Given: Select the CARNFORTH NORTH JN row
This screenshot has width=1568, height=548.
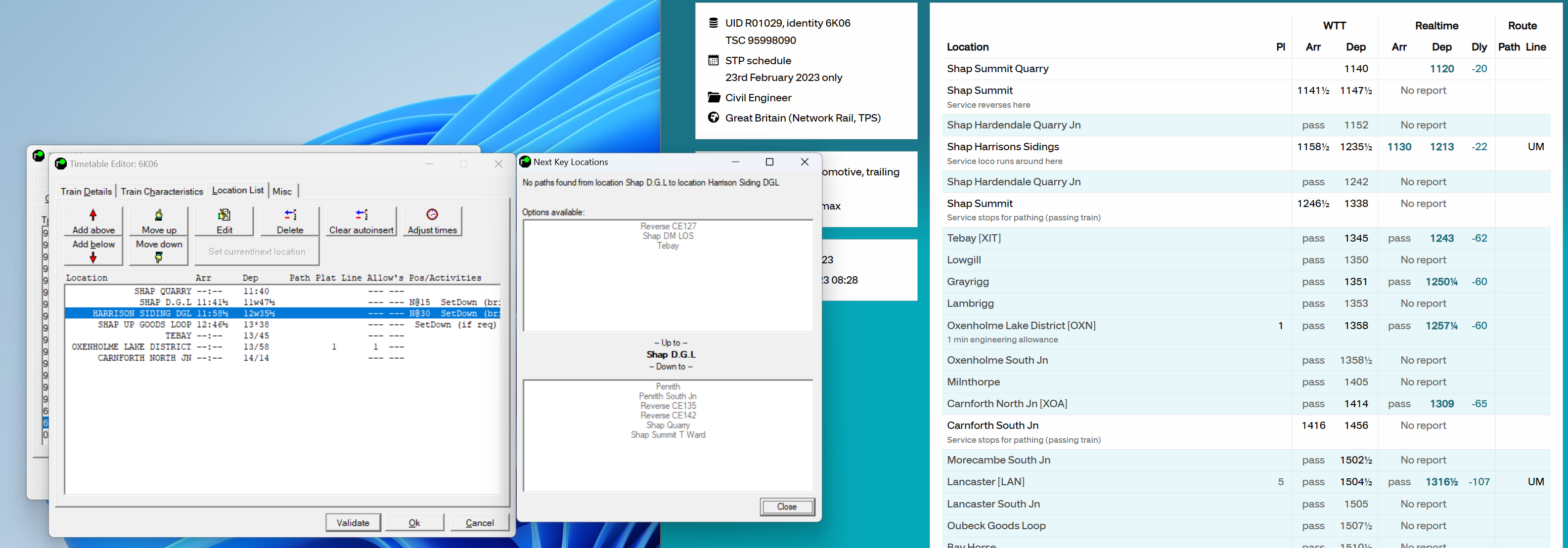Looking at the screenshot, I should [x=282, y=358].
